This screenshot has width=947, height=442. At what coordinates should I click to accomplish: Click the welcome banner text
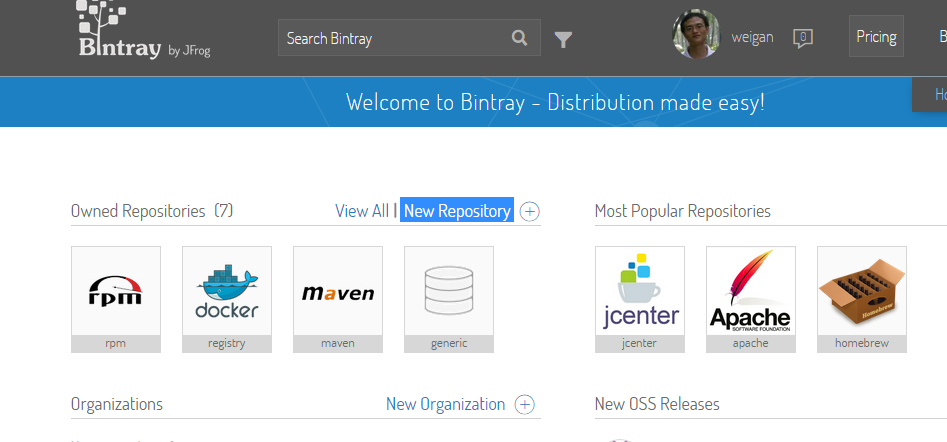[556, 102]
